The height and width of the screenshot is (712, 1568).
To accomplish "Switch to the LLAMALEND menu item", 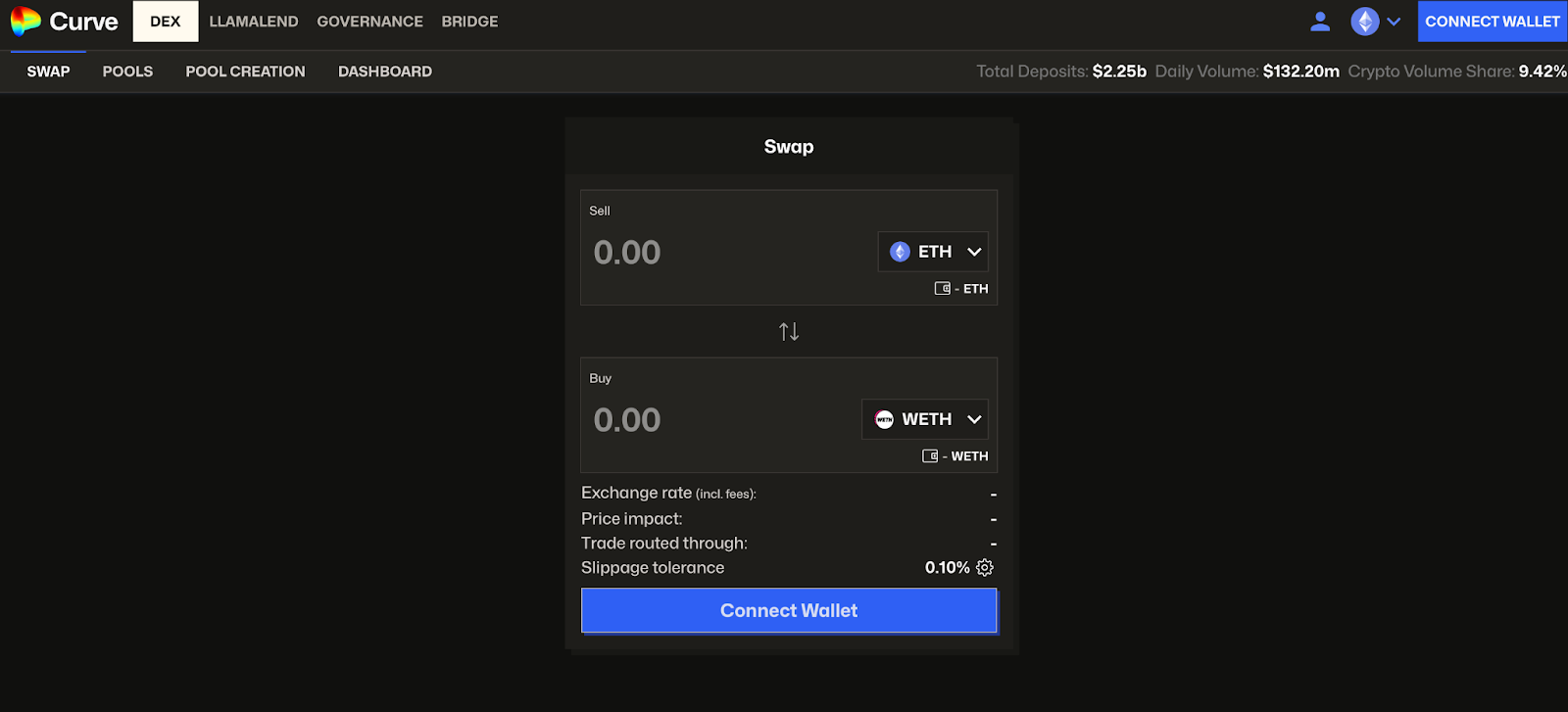I will pyautogui.click(x=254, y=22).
